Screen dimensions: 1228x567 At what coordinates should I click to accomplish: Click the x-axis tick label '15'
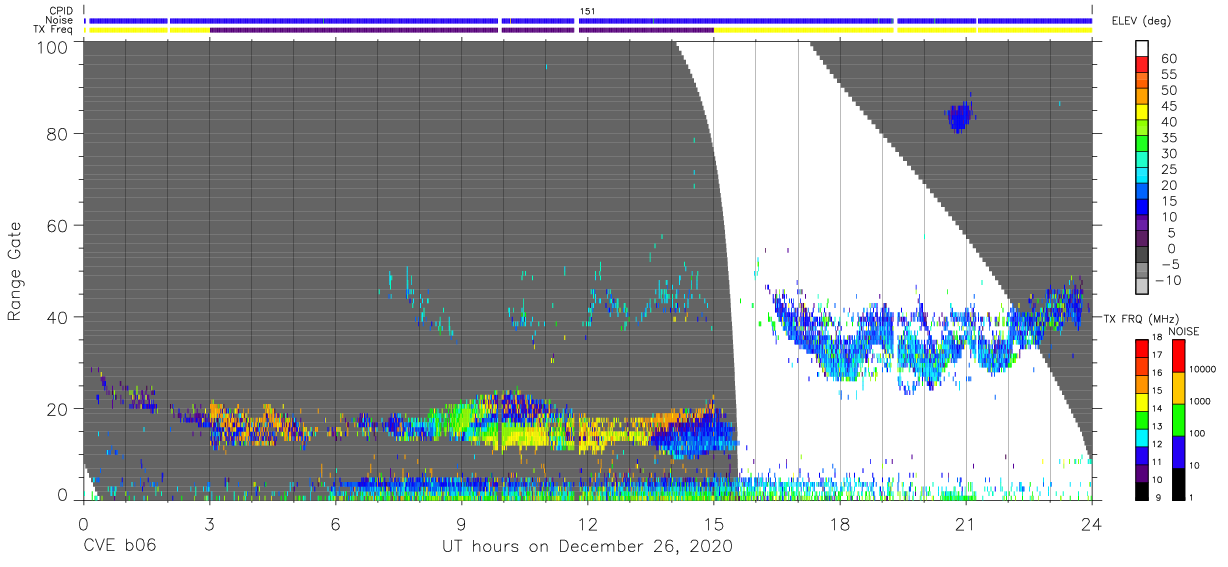coord(713,524)
